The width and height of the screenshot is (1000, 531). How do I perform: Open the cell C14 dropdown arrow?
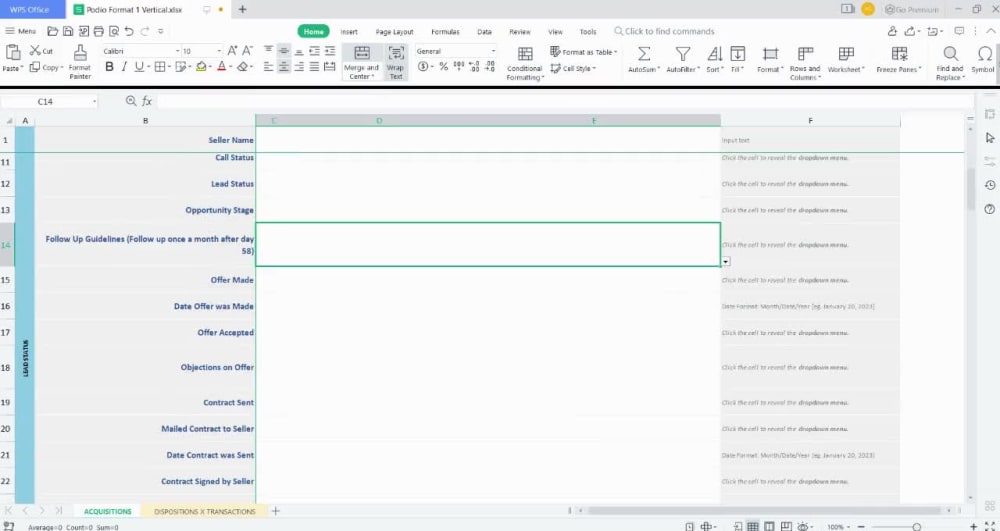[x=726, y=261]
